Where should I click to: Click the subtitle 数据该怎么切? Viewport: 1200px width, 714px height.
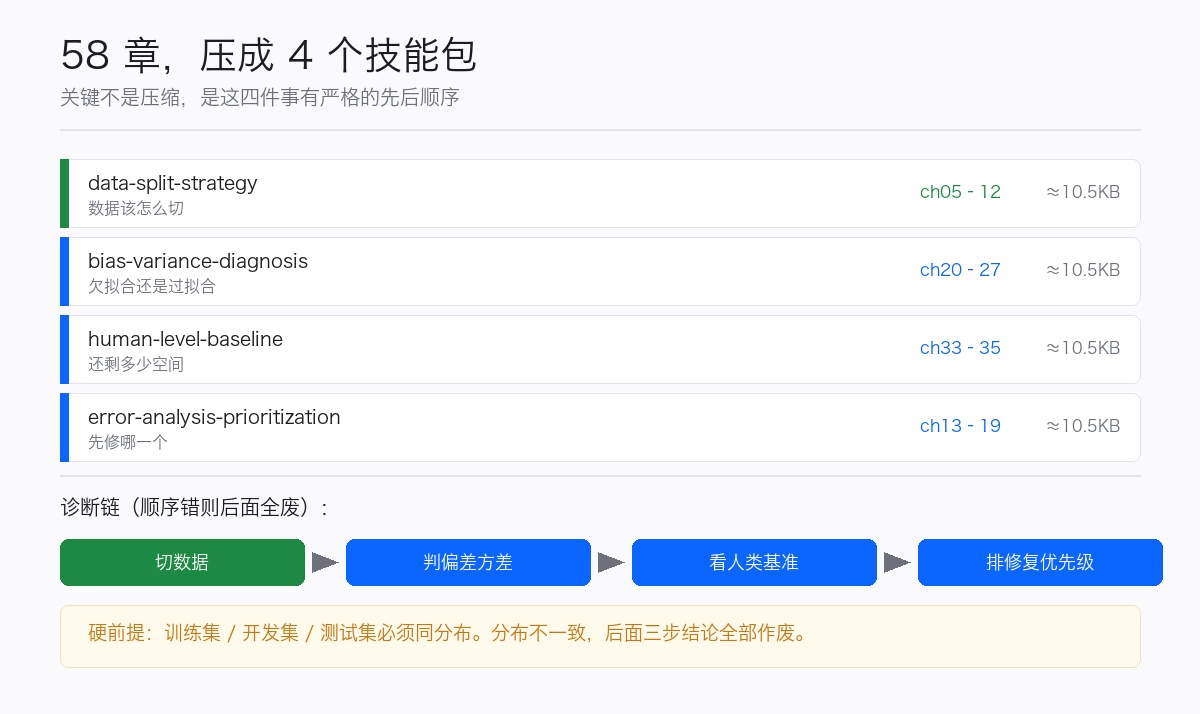coord(136,208)
